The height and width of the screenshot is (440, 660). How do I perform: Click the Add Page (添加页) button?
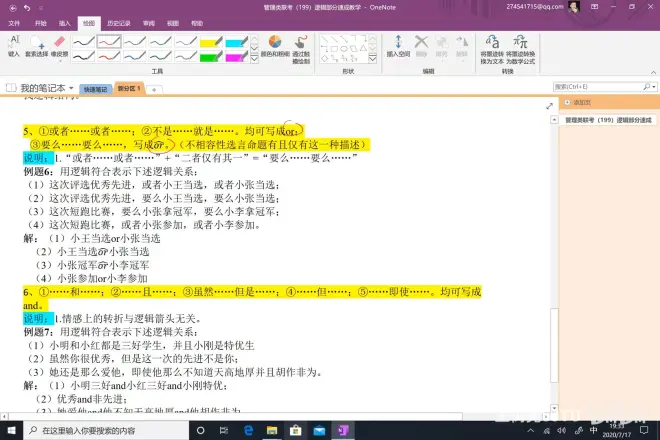pyautogui.click(x=581, y=103)
